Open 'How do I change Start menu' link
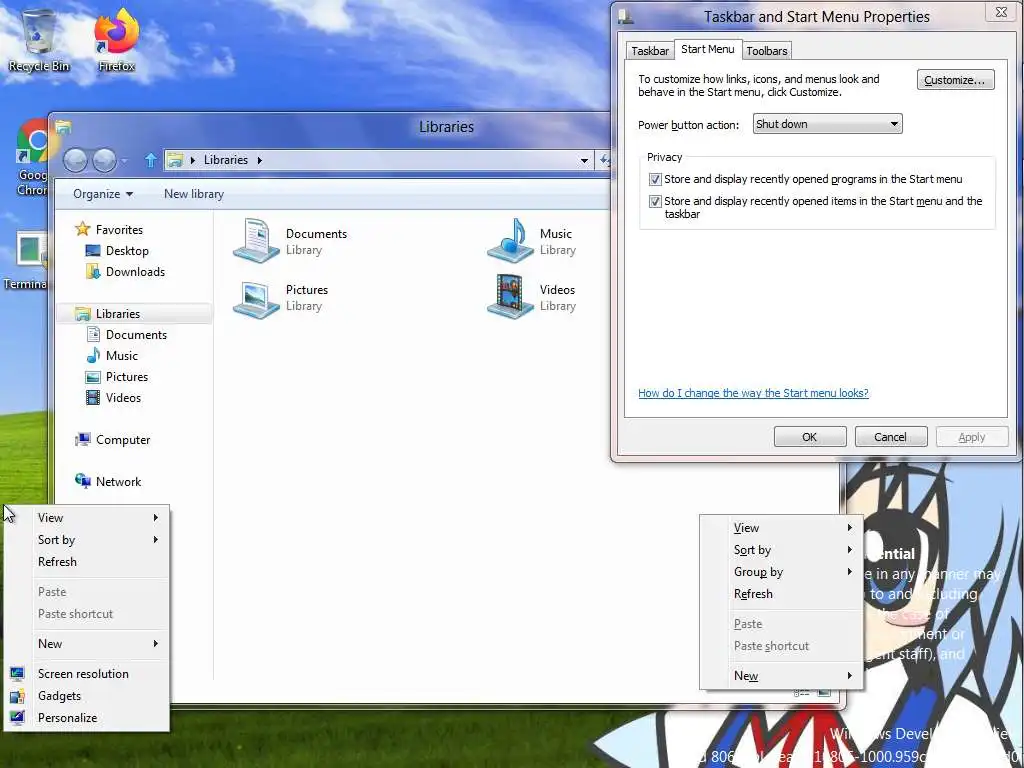The width and height of the screenshot is (1024, 768). (x=753, y=393)
